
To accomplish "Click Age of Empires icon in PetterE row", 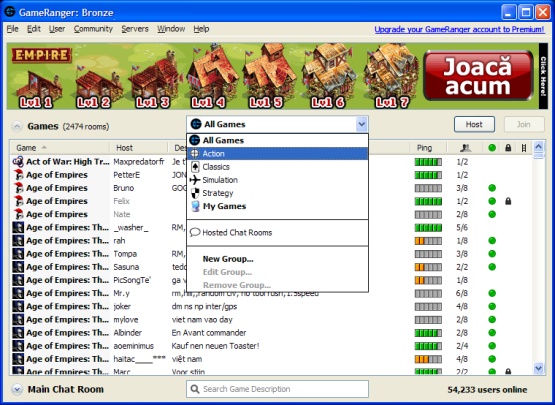I will point(18,175).
